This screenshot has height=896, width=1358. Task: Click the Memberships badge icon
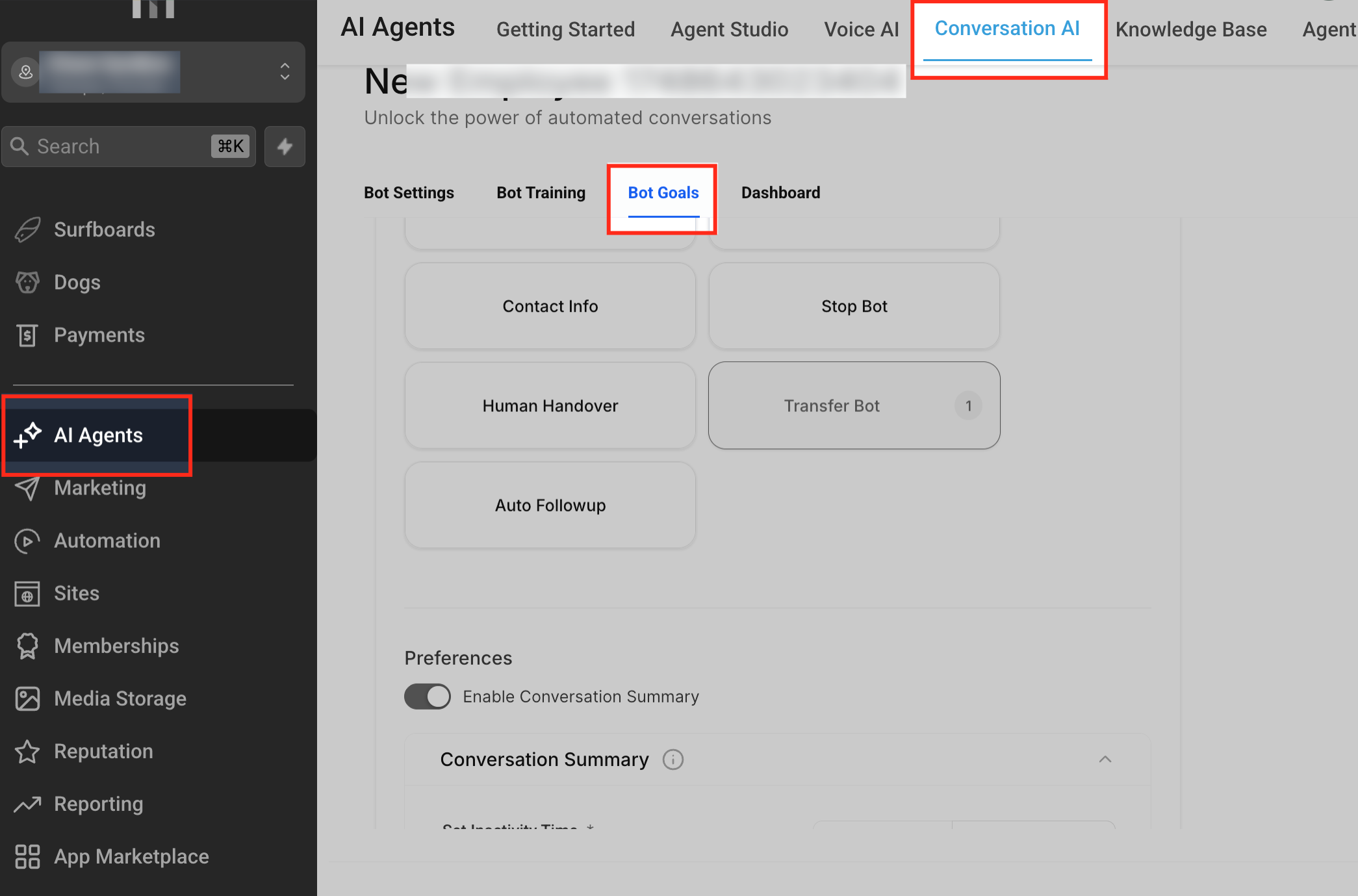27,646
